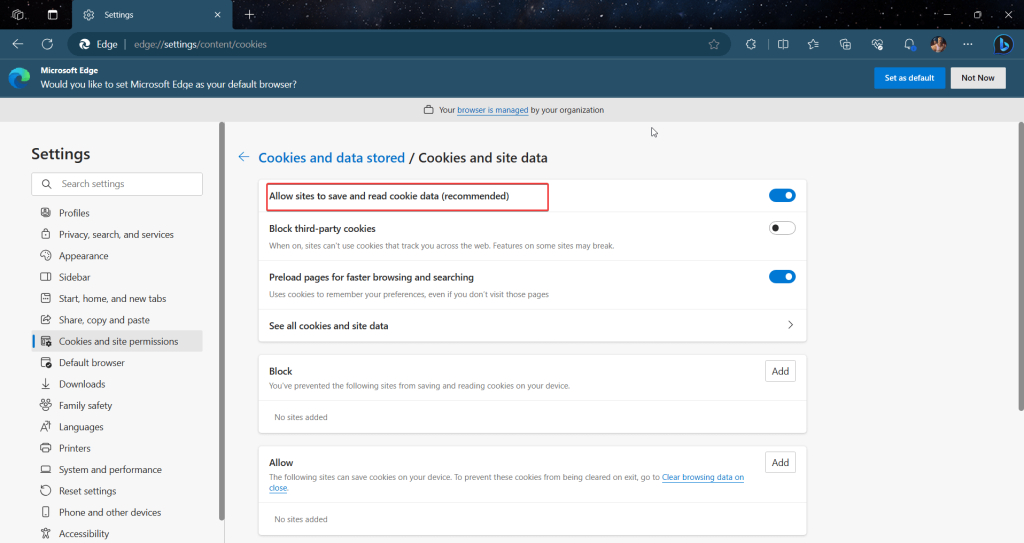The width and height of the screenshot is (1024, 543).
Task: Click the Search settings field
Action: pos(117,184)
